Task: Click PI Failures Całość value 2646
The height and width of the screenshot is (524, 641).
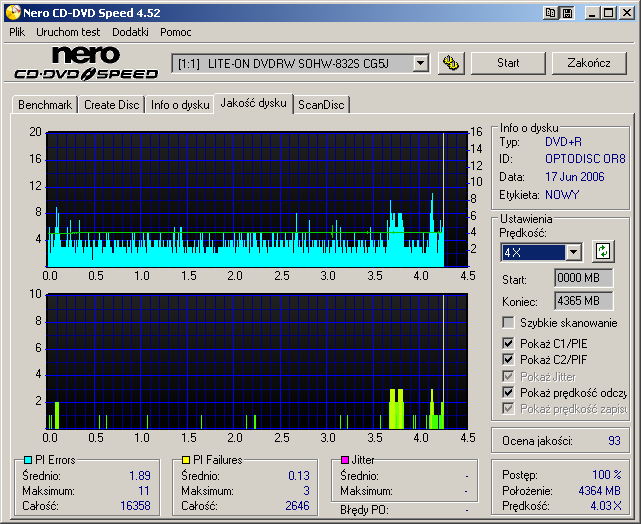Action: [297, 506]
